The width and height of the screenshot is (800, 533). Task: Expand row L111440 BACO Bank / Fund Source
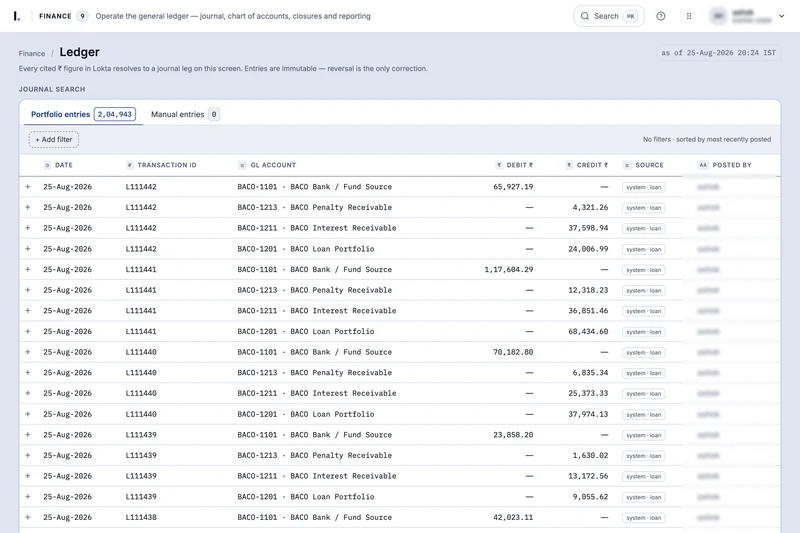coord(28,352)
